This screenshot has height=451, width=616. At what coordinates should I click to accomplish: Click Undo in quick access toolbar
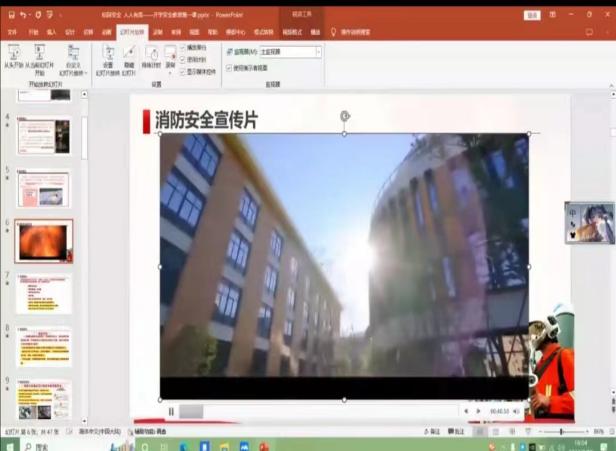[x=23, y=15]
